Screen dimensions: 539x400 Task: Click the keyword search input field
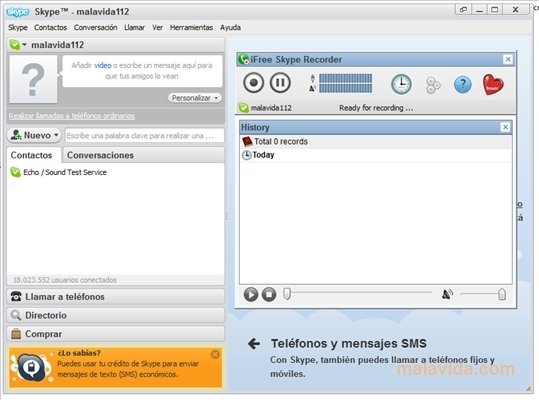[x=144, y=136]
